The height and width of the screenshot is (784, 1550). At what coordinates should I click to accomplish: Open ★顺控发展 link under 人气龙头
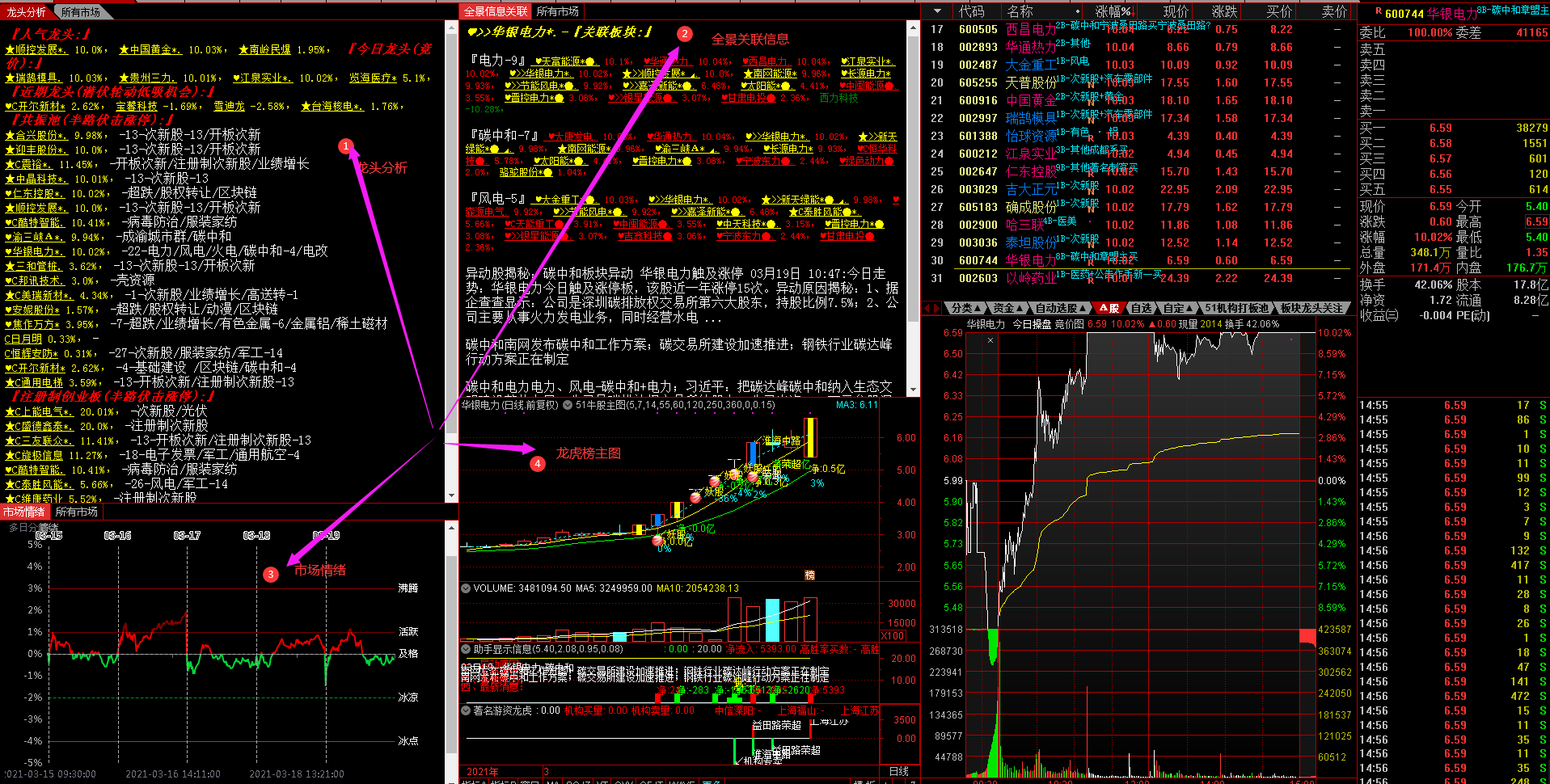click(x=36, y=49)
